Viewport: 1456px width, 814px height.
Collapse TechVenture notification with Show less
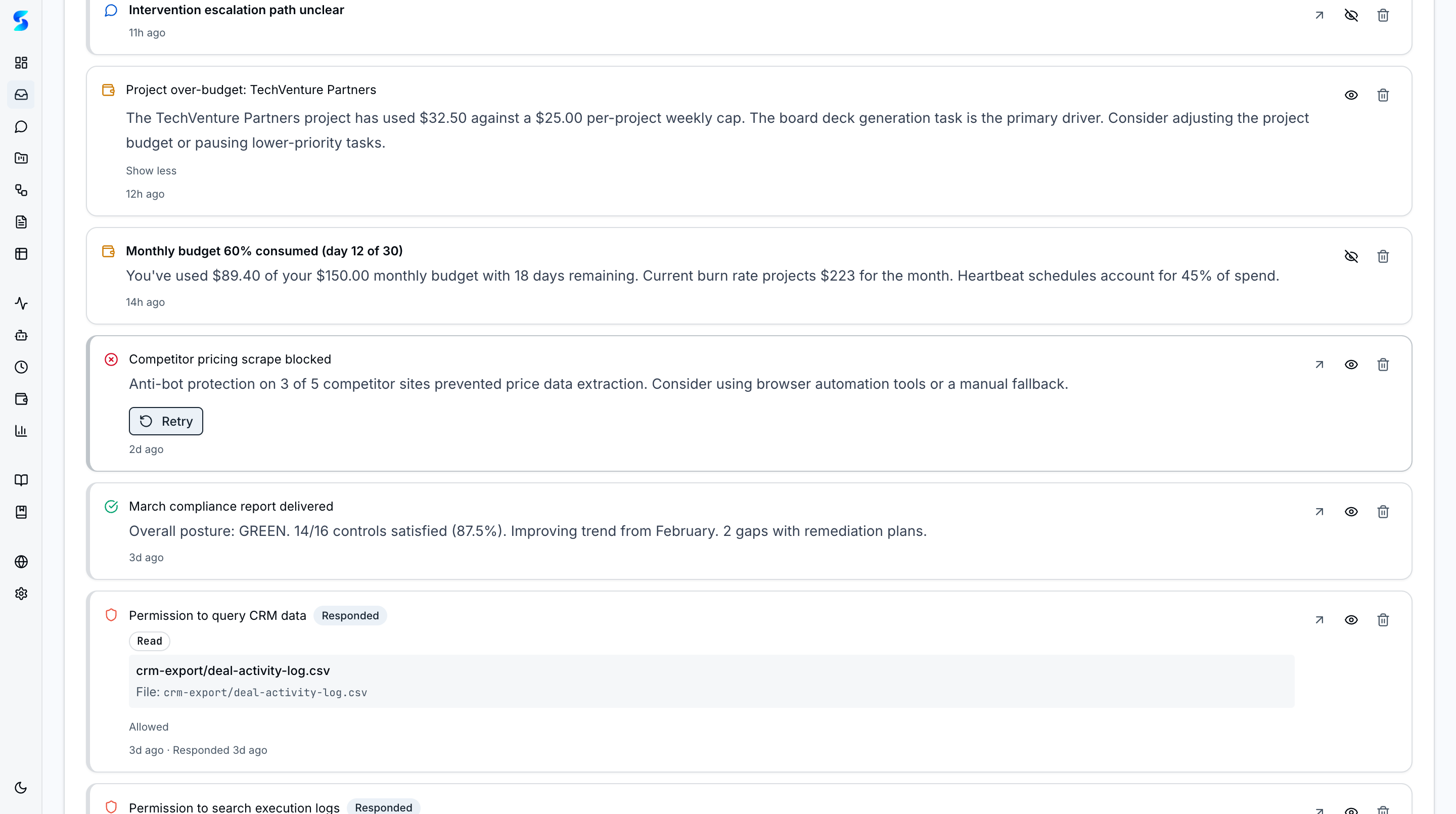pyautogui.click(x=151, y=171)
